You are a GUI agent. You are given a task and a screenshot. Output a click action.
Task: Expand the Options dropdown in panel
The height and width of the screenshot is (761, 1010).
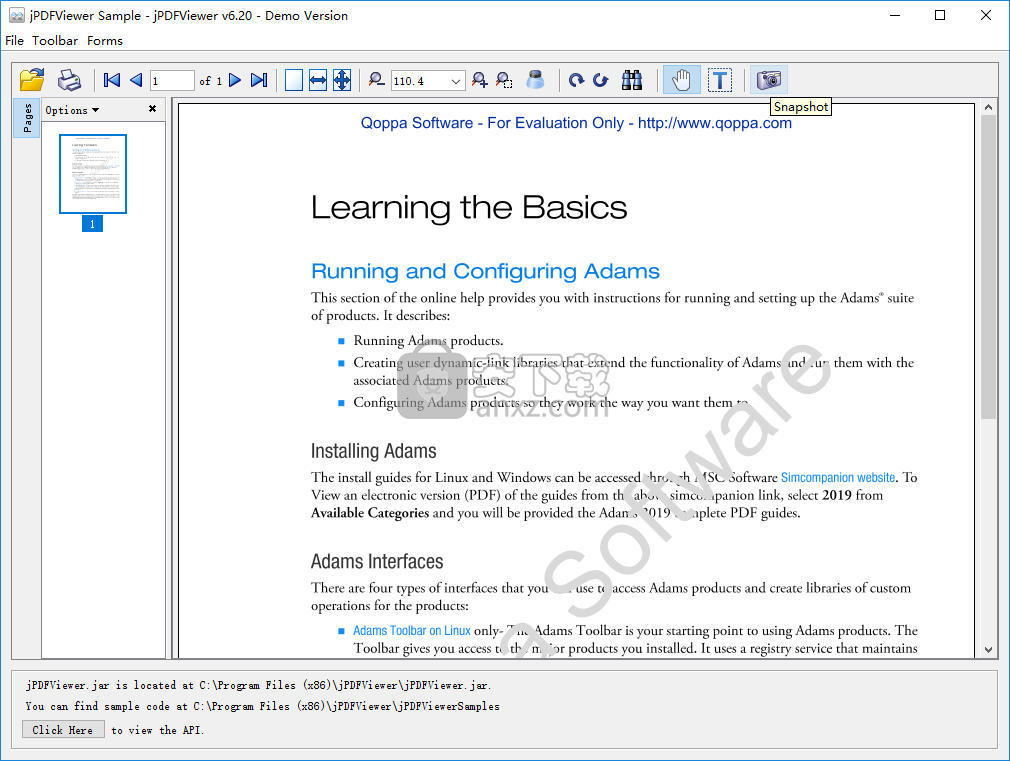(x=72, y=110)
